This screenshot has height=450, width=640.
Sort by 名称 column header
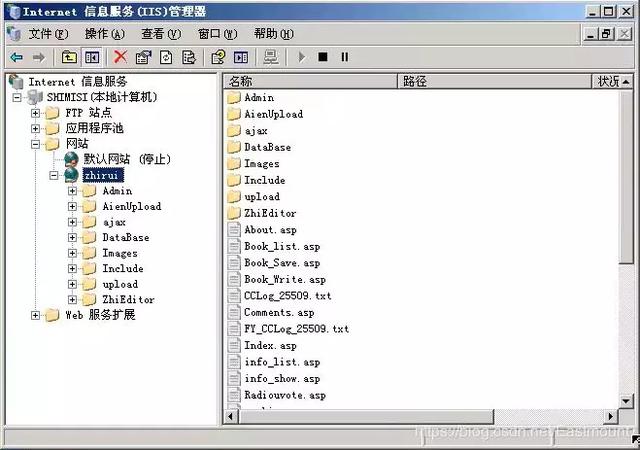[310, 81]
